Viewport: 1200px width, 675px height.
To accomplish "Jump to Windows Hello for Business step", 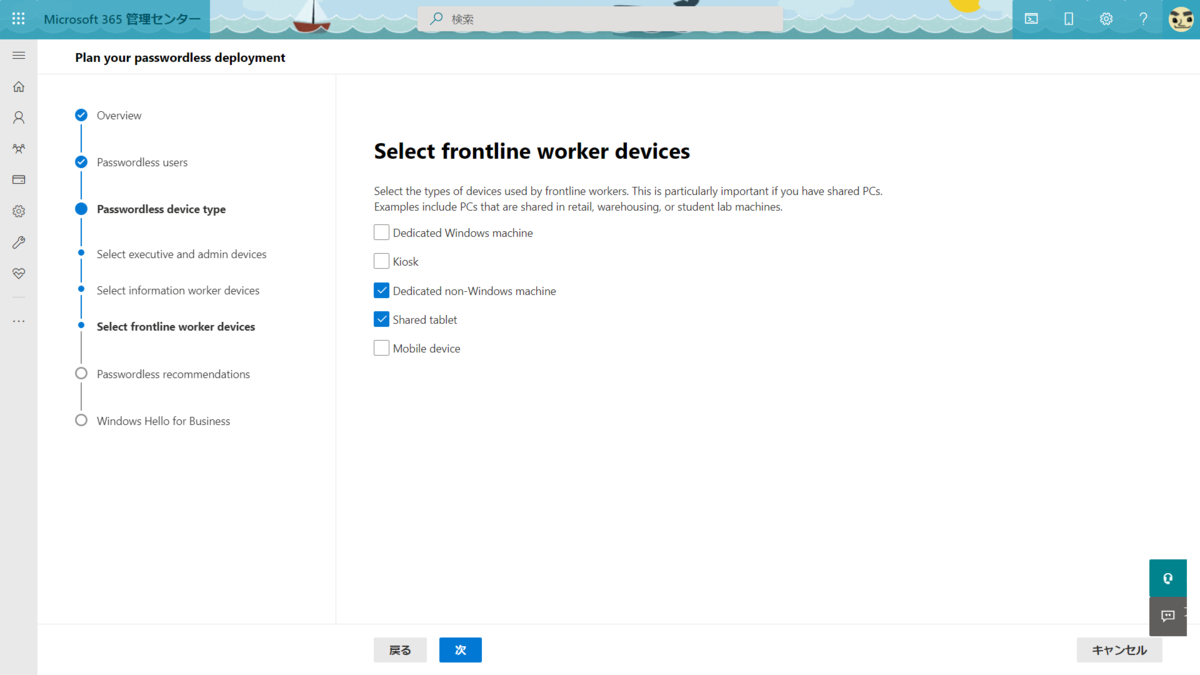I will click(x=163, y=421).
